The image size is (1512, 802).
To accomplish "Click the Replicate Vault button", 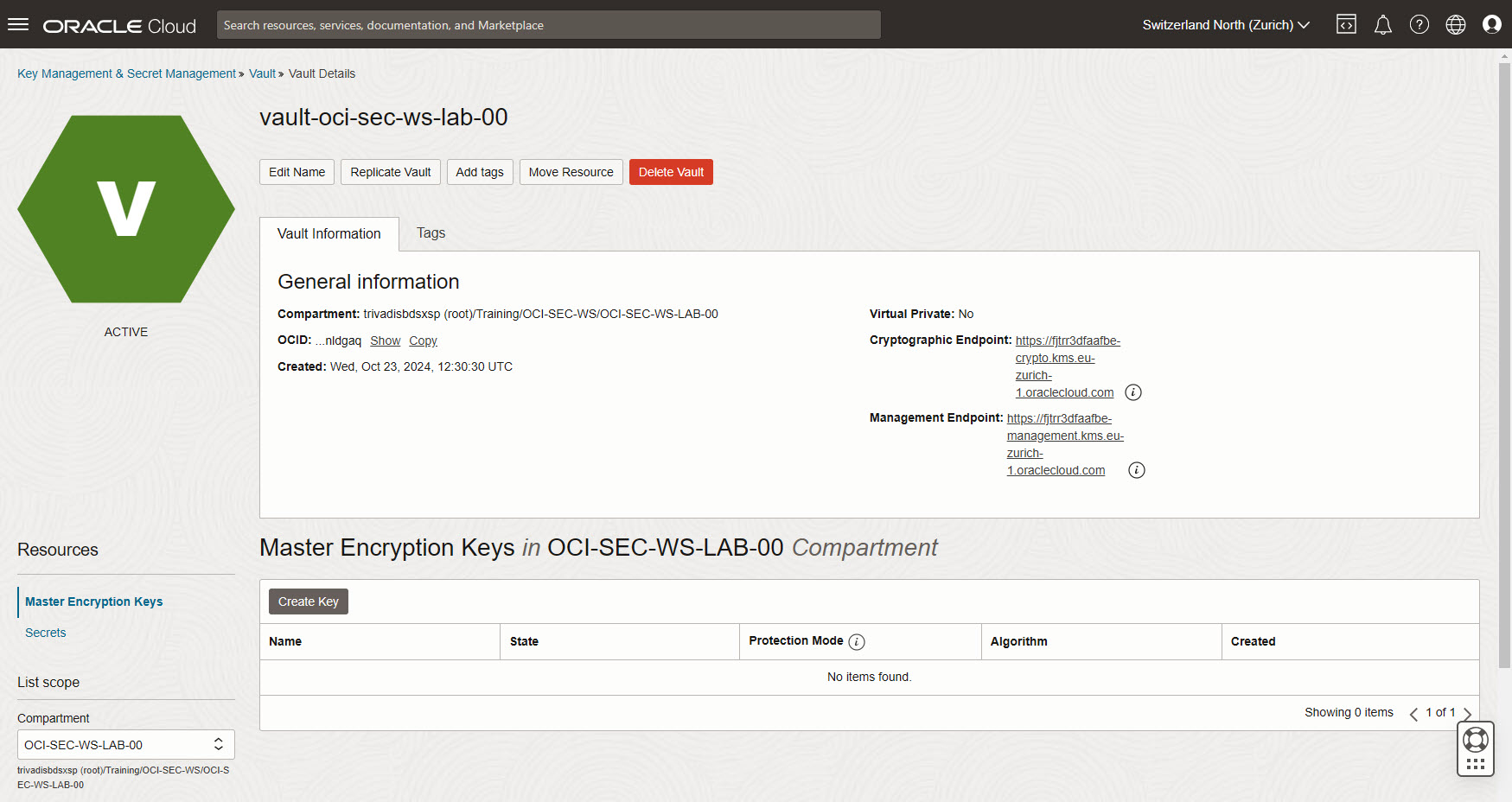I will point(391,172).
